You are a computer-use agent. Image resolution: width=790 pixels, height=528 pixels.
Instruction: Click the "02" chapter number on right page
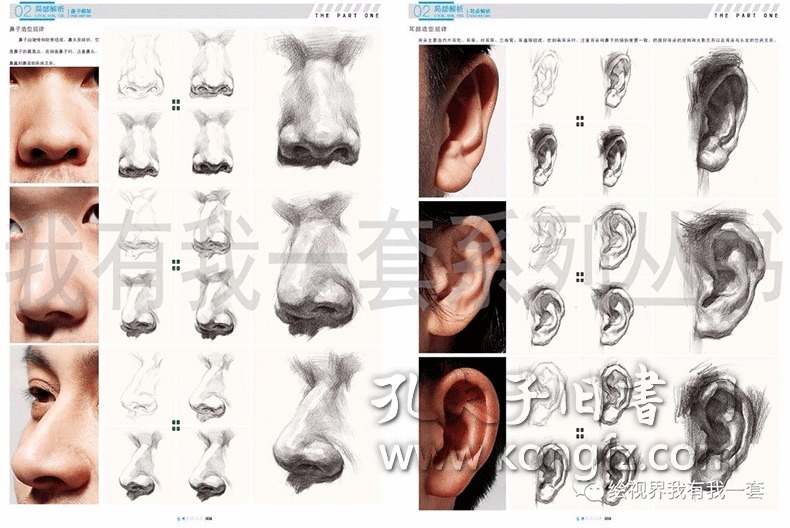[x=422, y=11]
